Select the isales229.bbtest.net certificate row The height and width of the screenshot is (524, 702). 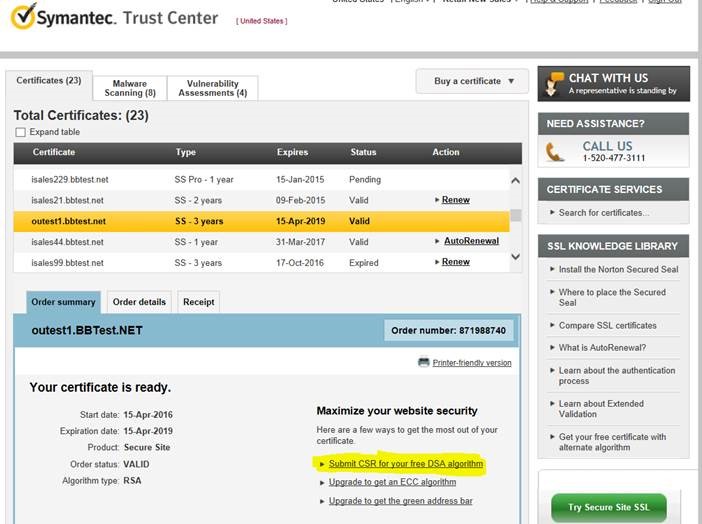click(261, 180)
